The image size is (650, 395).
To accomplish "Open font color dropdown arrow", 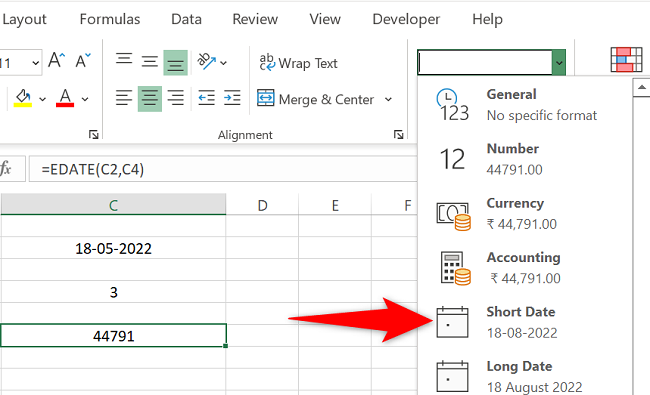I will click(x=85, y=99).
